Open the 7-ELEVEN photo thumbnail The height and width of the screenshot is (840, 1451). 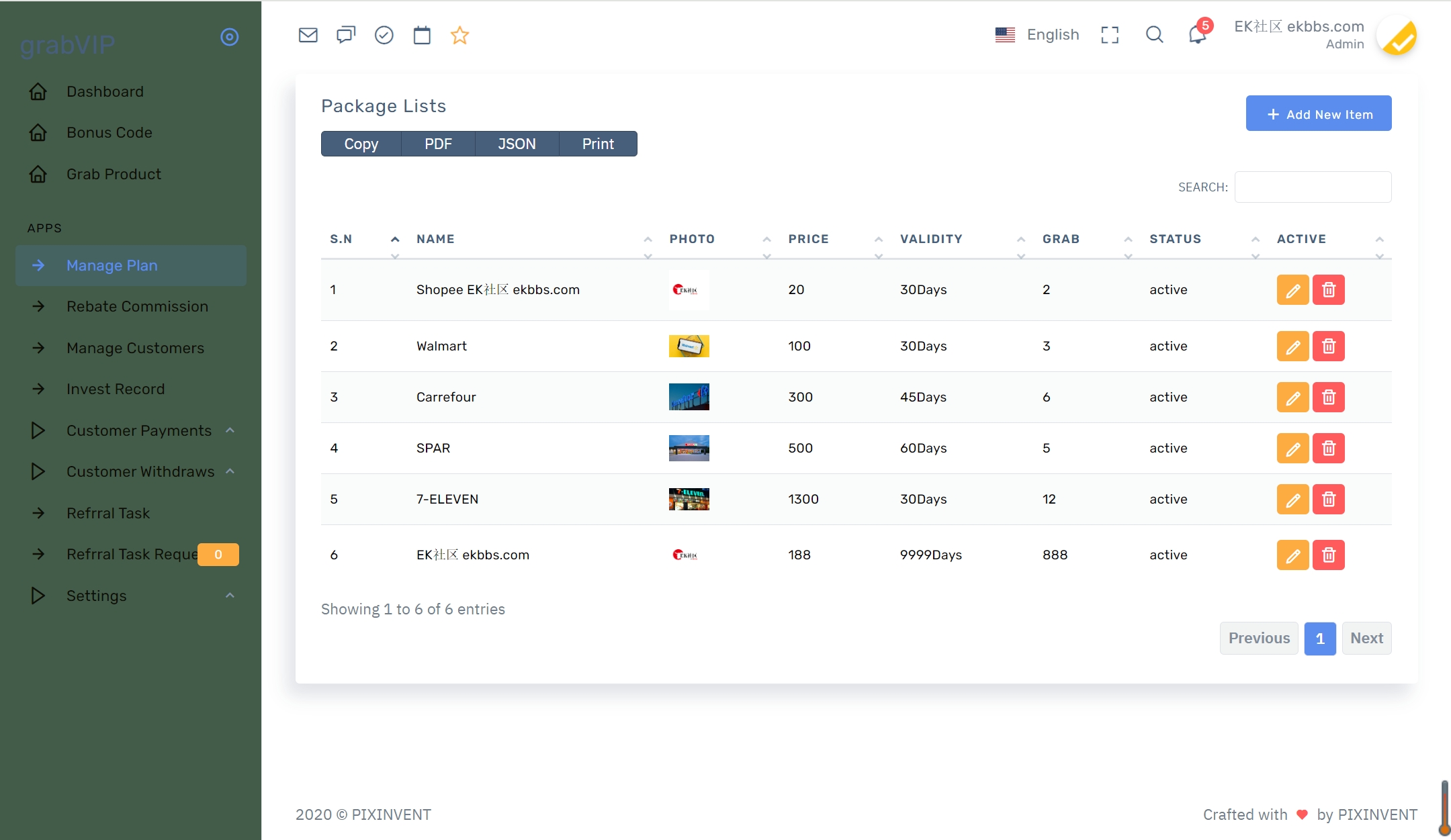689,499
